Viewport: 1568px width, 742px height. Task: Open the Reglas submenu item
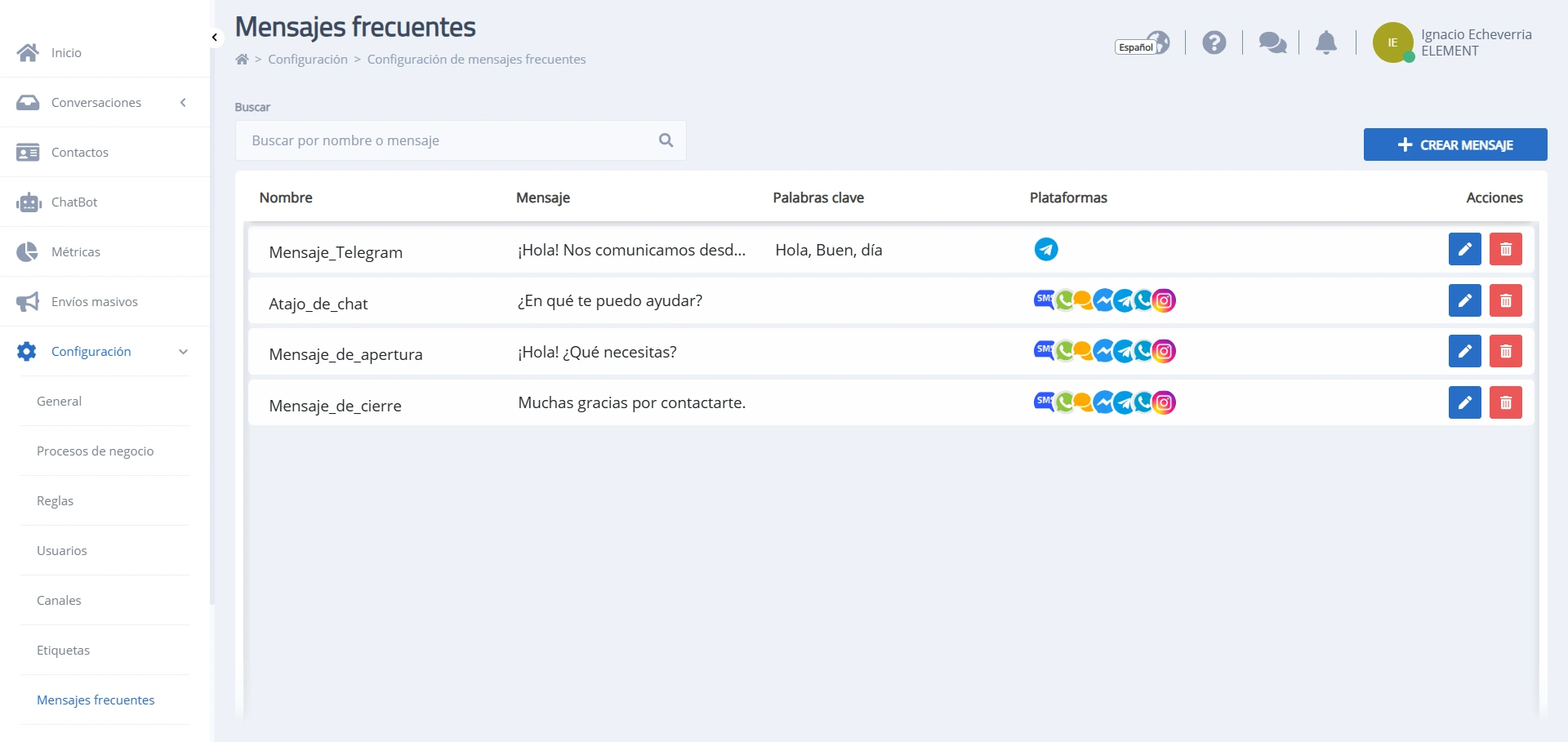tap(55, 501)
